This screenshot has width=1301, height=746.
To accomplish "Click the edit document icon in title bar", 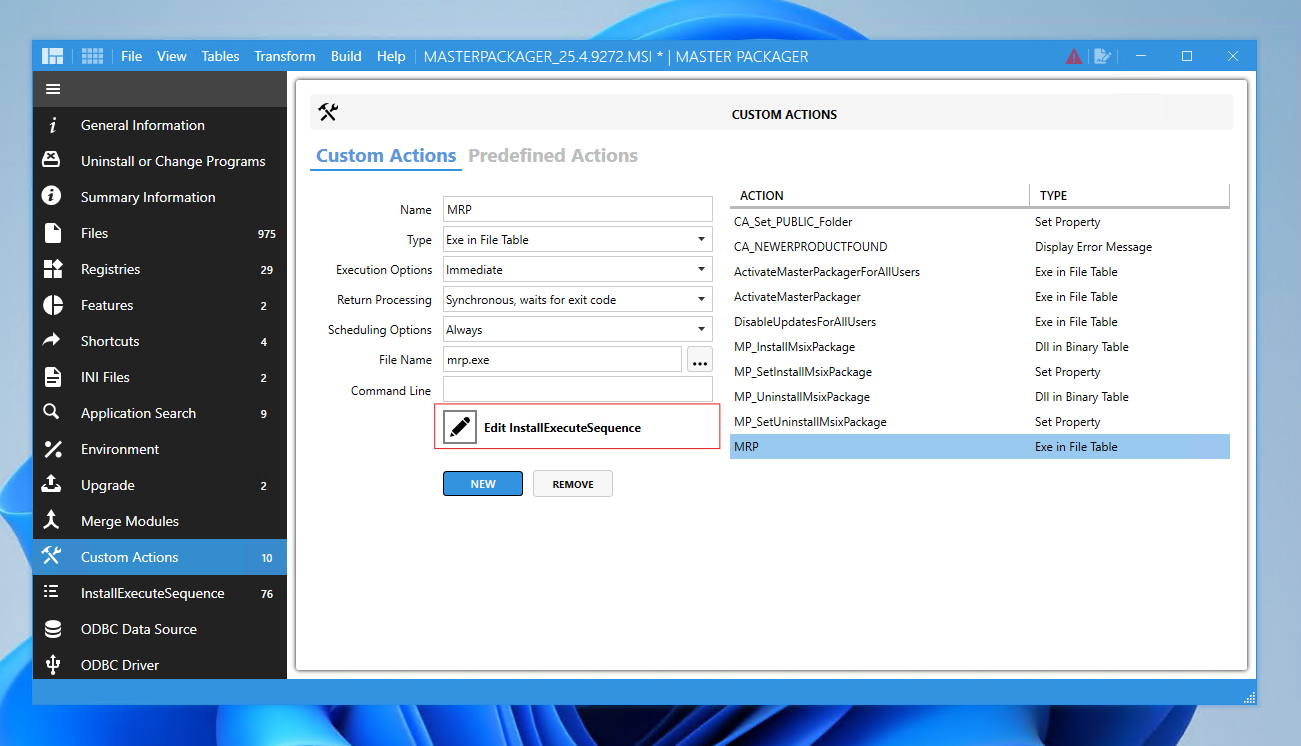I will pyautogui.click(x=1102, y=56).
